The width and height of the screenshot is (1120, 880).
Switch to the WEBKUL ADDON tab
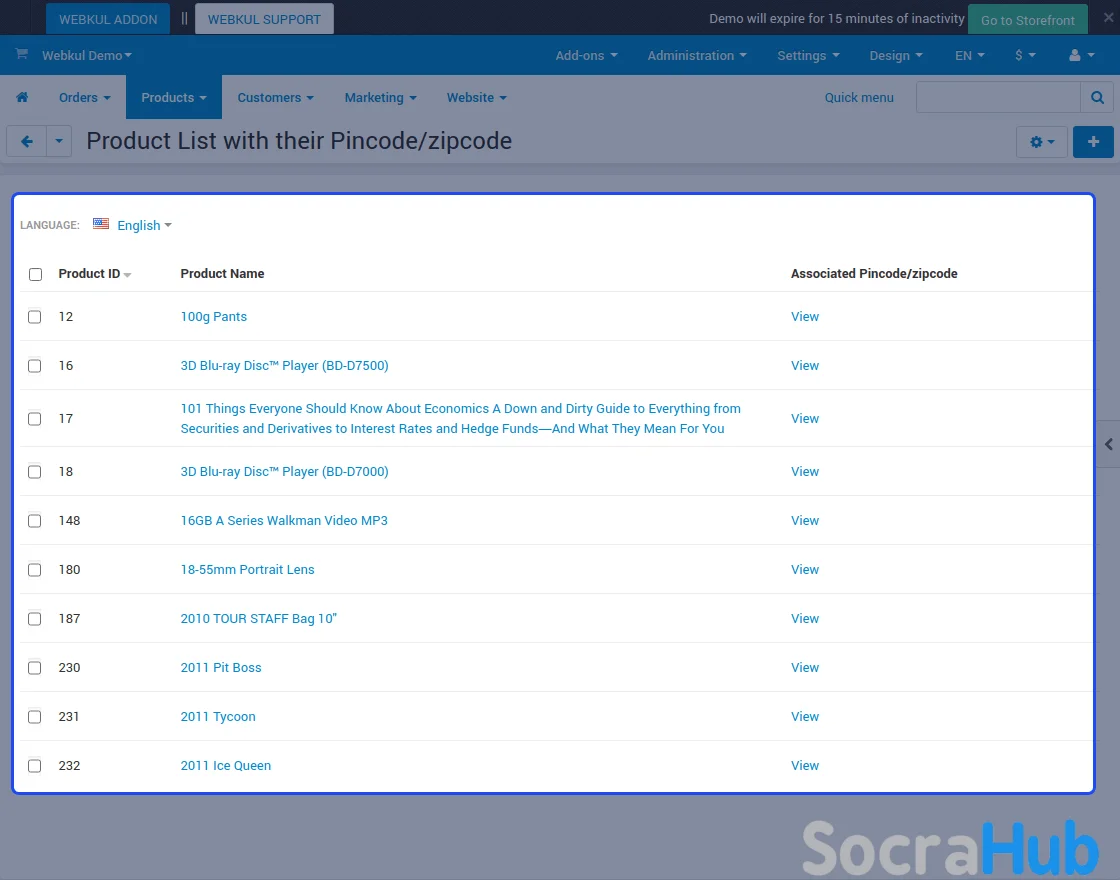pyautogui.click(x=108, y=19)
